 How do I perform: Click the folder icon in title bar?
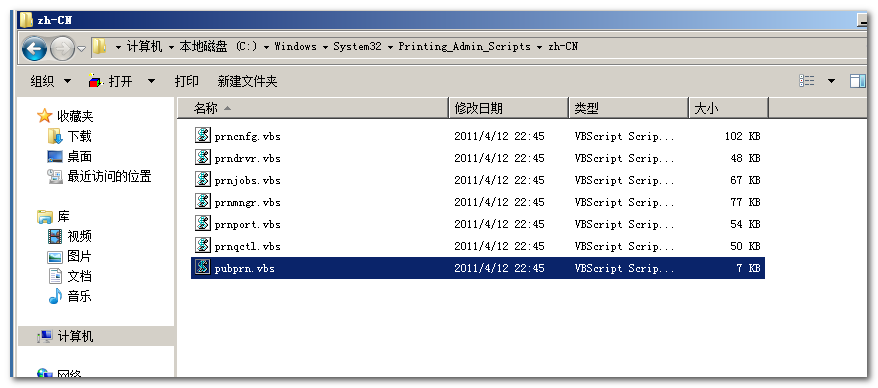pyautogui.click(x=26, y=20)
